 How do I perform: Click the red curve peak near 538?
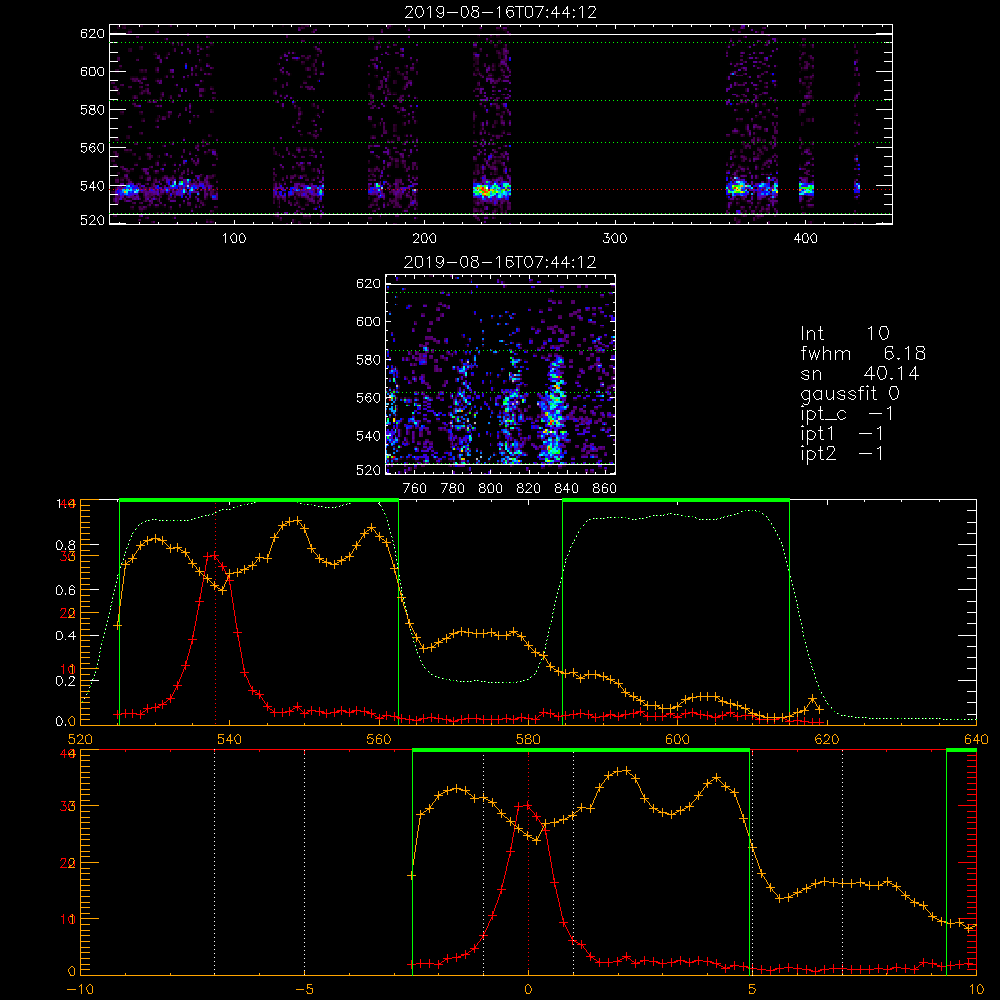pyautogui.click(x=214, y=555)
